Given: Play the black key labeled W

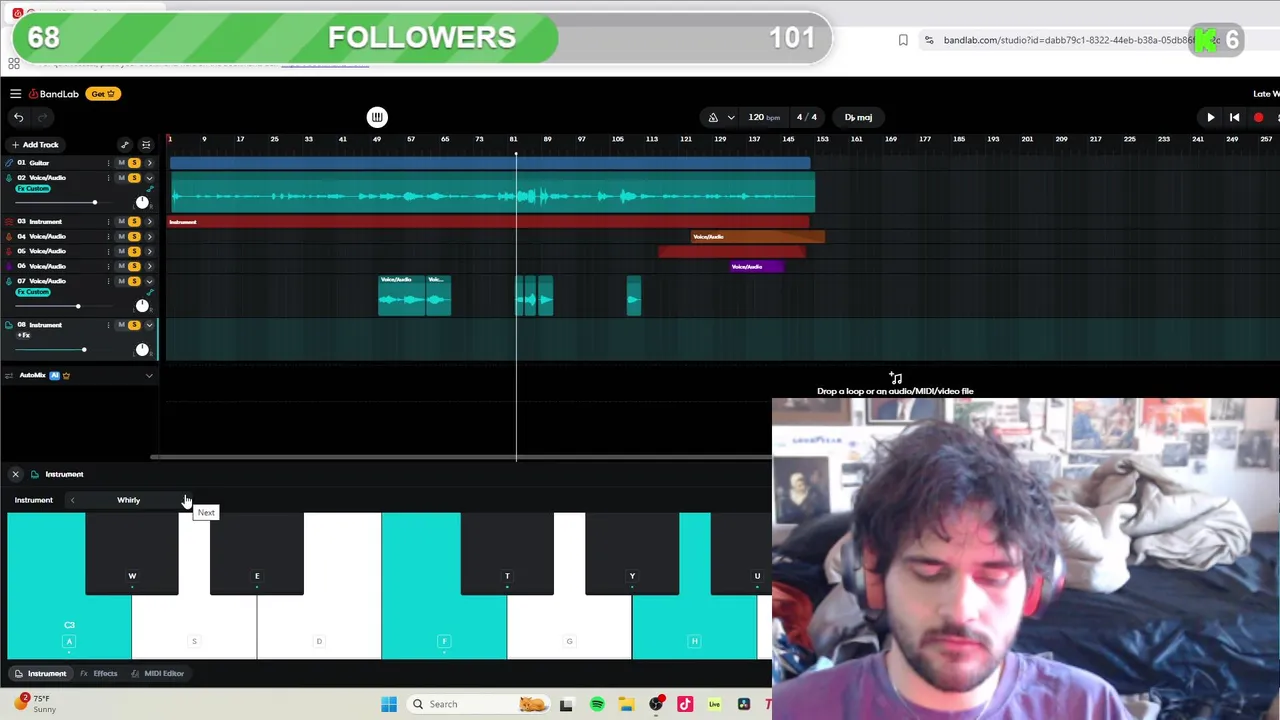Looking at the screenshot, I should 132,554.
